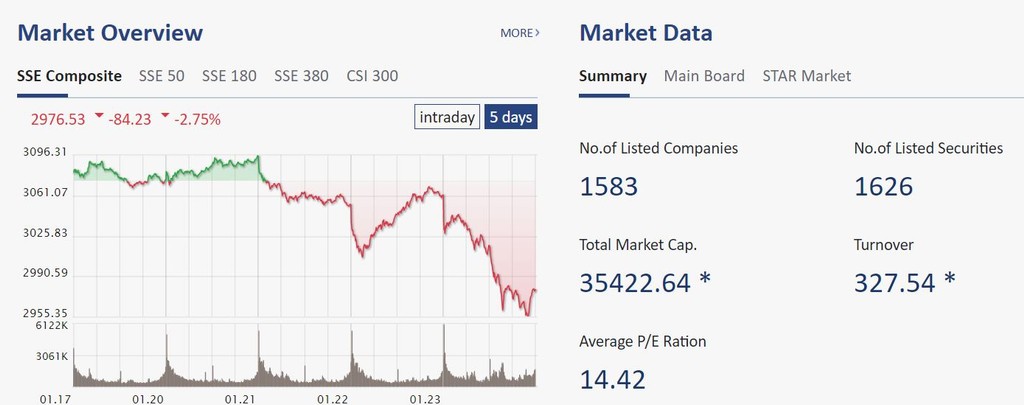Switch to the SSE 50 tab
Screen dimensions: 1024x405
(162, 76)
